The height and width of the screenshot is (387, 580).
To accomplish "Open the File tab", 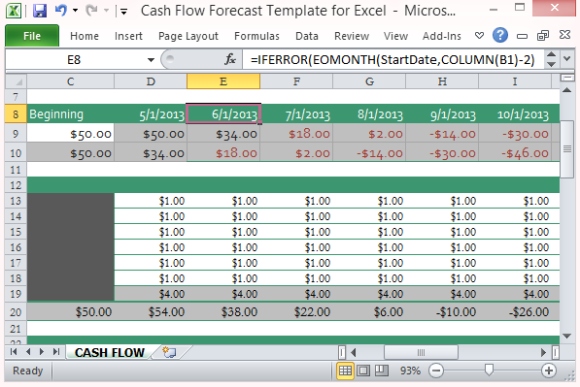I will [x=32, y=36].
